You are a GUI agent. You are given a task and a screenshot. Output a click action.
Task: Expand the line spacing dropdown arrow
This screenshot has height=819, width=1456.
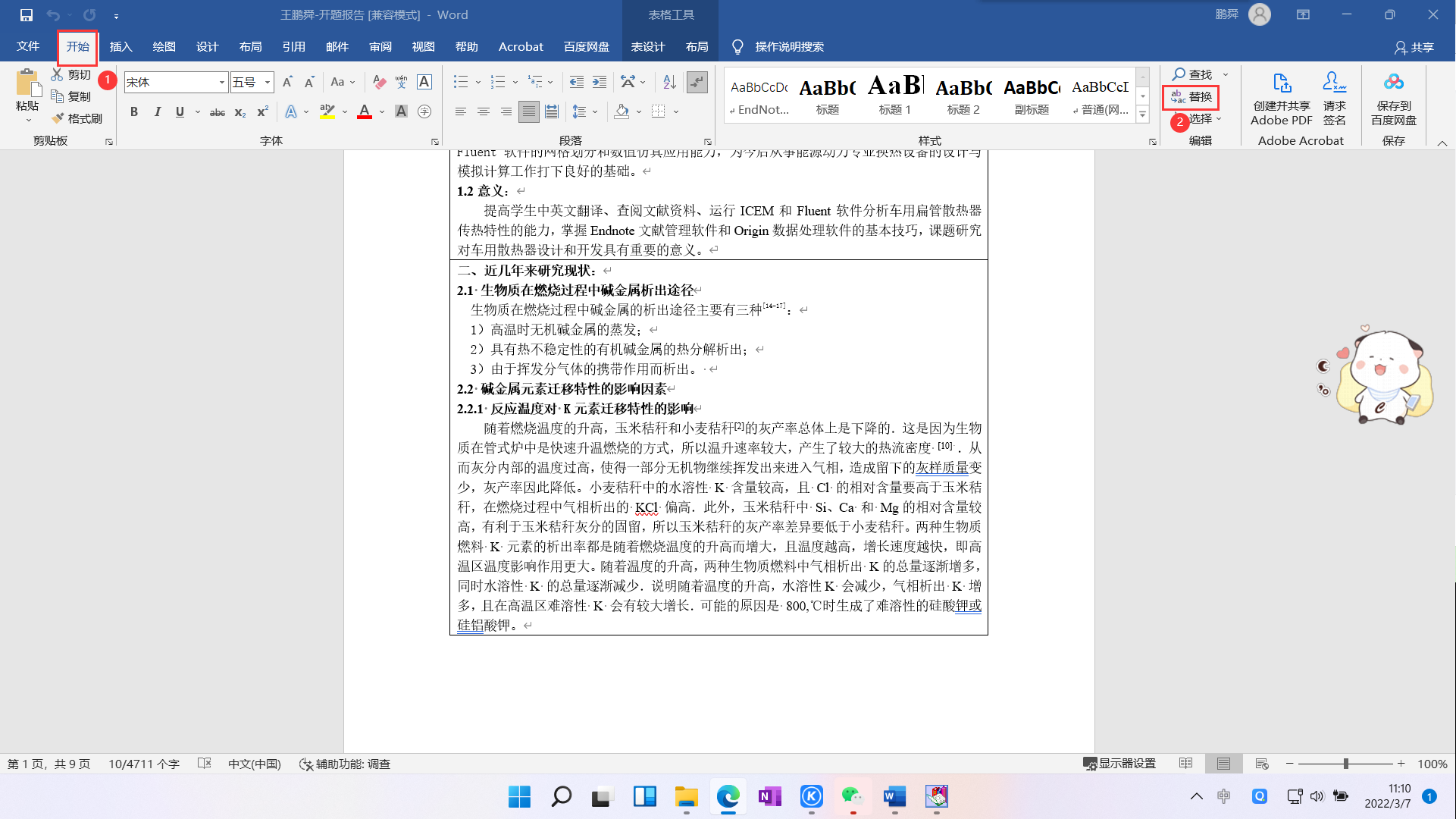[595, 112]
